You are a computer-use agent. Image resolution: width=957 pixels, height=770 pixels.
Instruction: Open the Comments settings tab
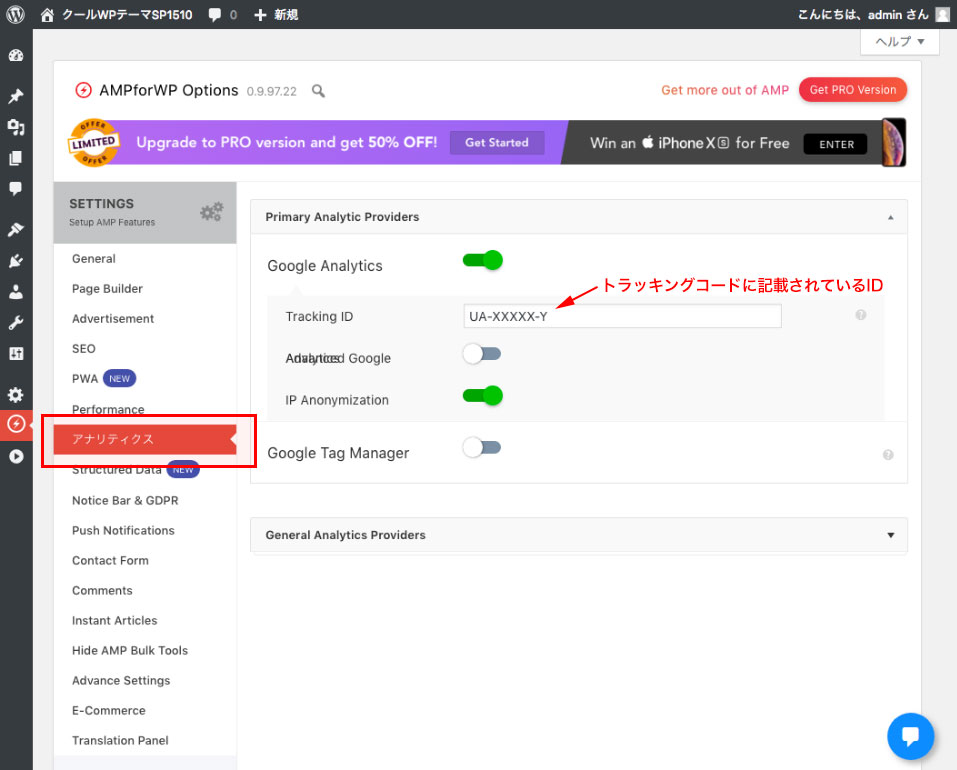click(x=102, y=590)
